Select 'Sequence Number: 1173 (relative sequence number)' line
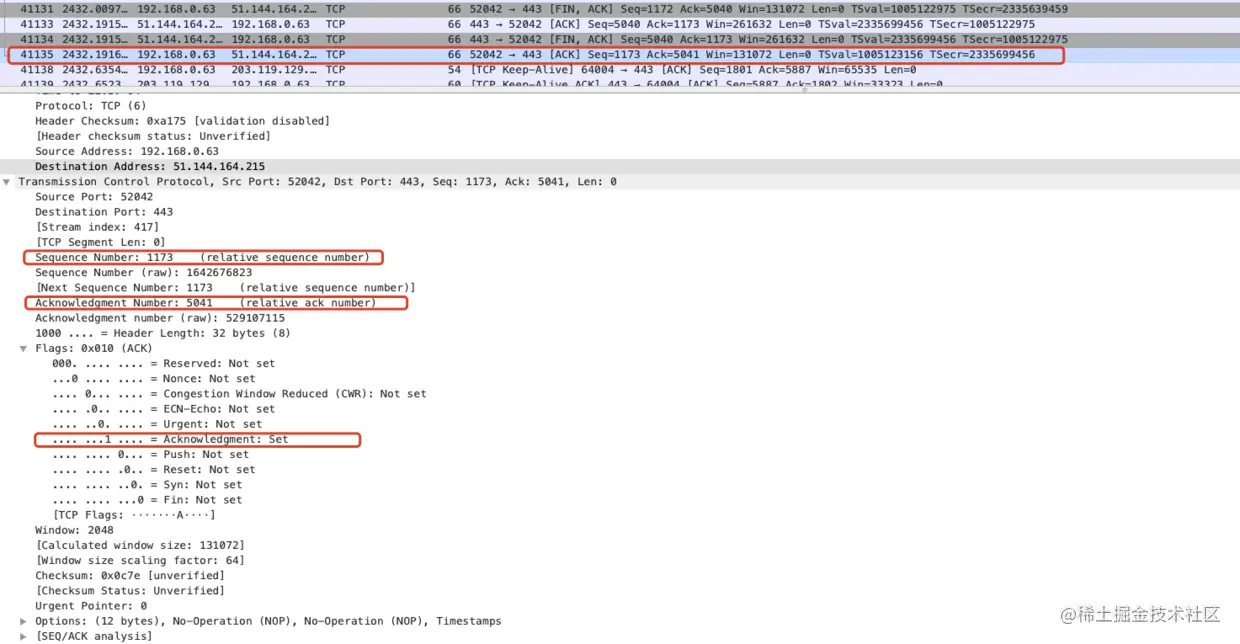 [202, 257]
